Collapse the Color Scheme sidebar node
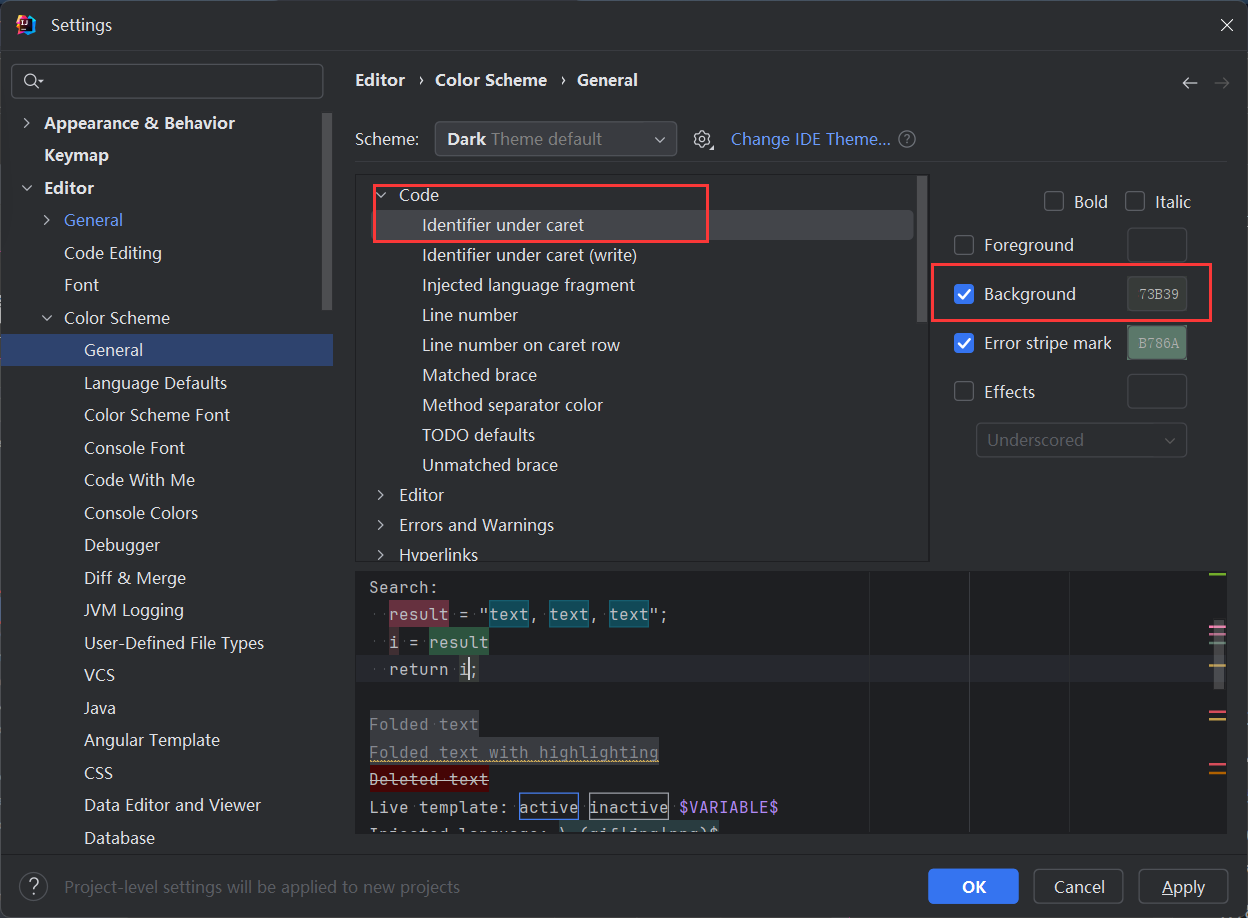Image resolution: width=1248 pixels, height=918 pixels. pyautogui.click(x=47, y=318)
